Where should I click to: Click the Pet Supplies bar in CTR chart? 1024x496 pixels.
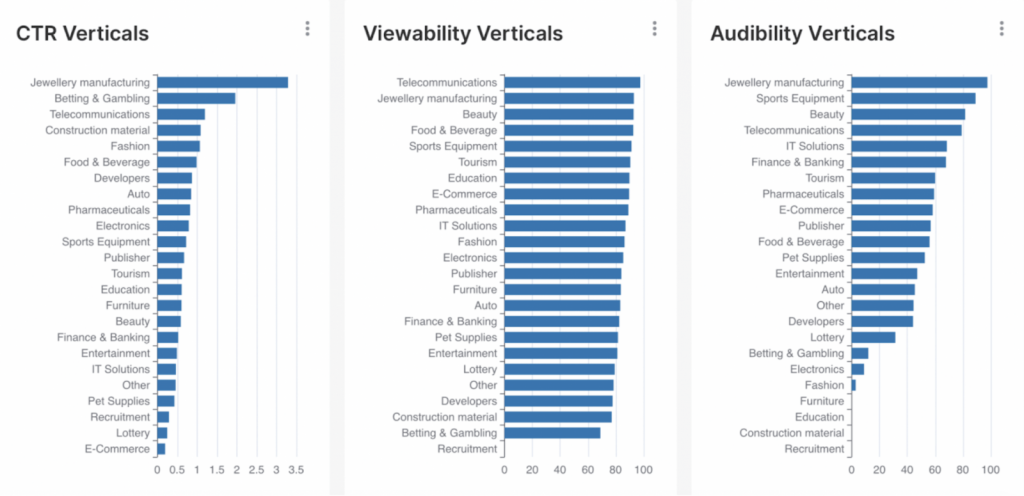166,401
